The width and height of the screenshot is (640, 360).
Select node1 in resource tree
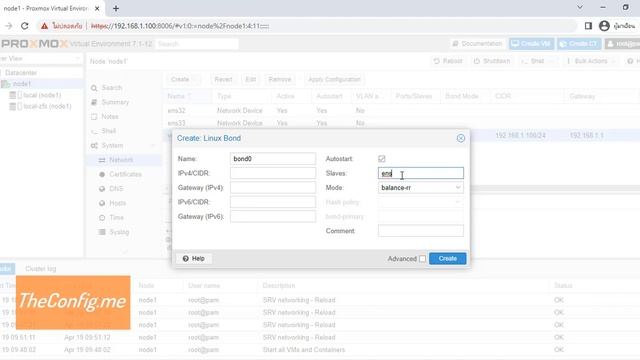point(22,84)
